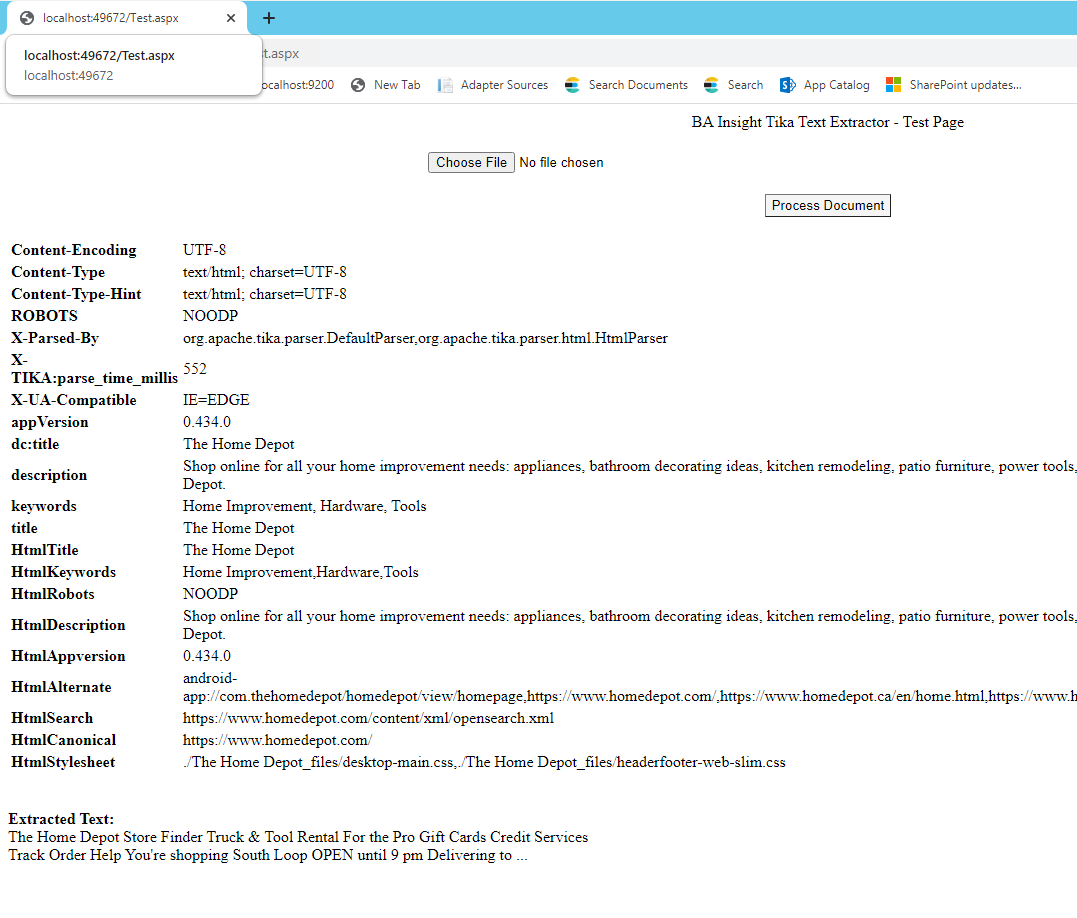The width and height of the screenshot is (1077, 918).
Task: Click the Process Document button
Action: pyautogui.click(x=827, y=205)
